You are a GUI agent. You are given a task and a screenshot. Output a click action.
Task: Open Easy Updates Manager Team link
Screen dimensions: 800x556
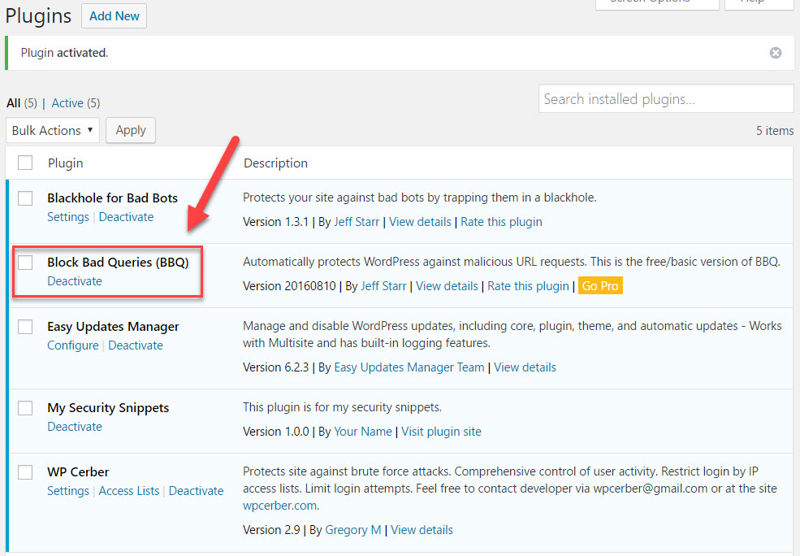coord(409,367)
